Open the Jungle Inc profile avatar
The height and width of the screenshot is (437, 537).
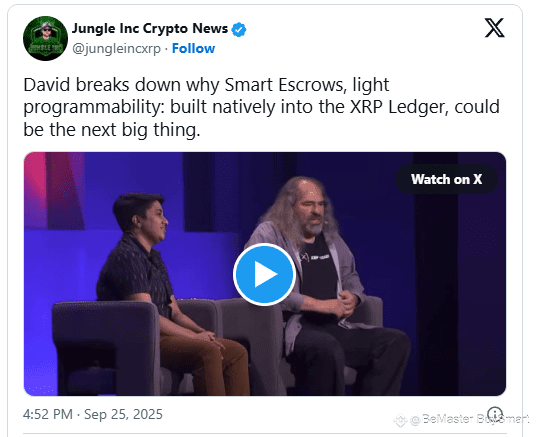pos(45,38)
